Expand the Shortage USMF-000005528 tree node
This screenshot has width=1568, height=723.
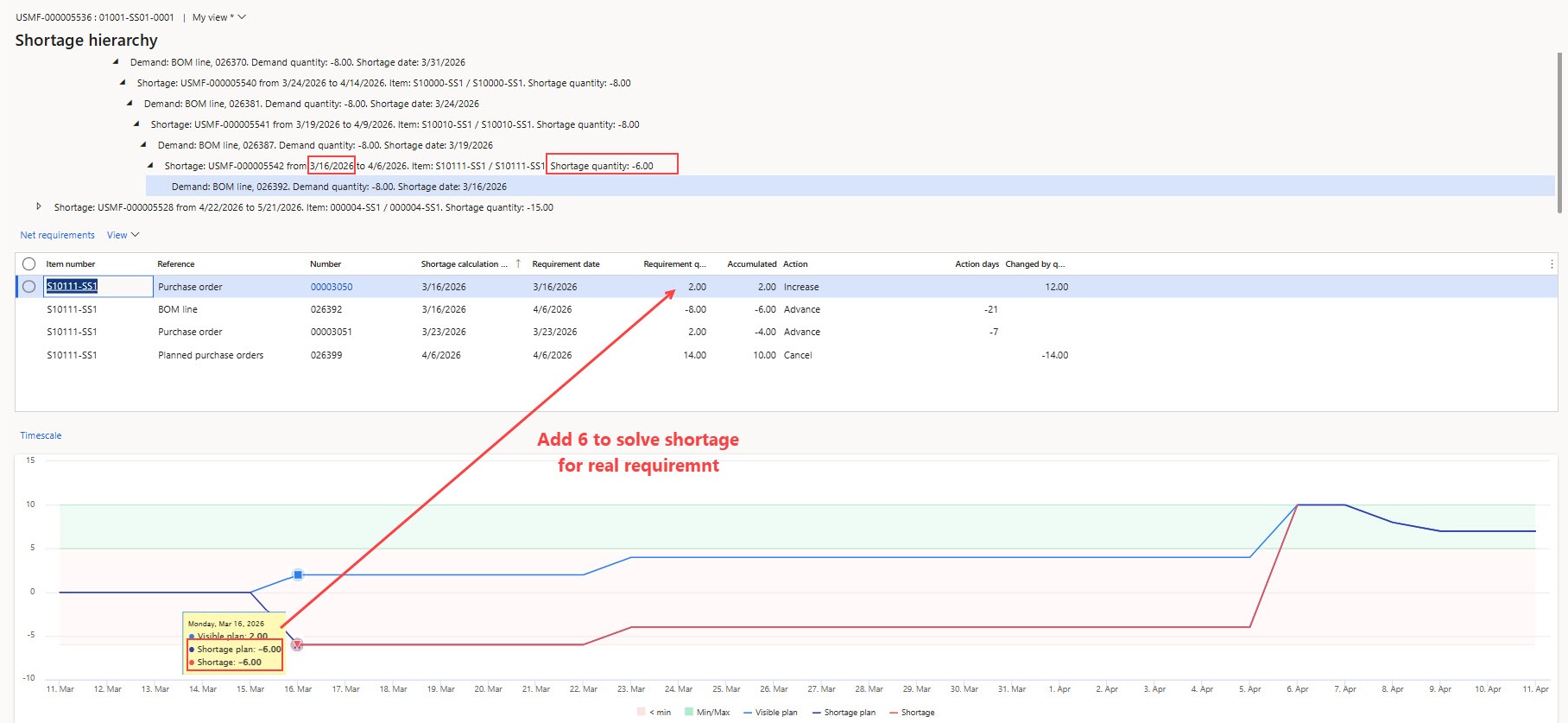tap(39, 207)
